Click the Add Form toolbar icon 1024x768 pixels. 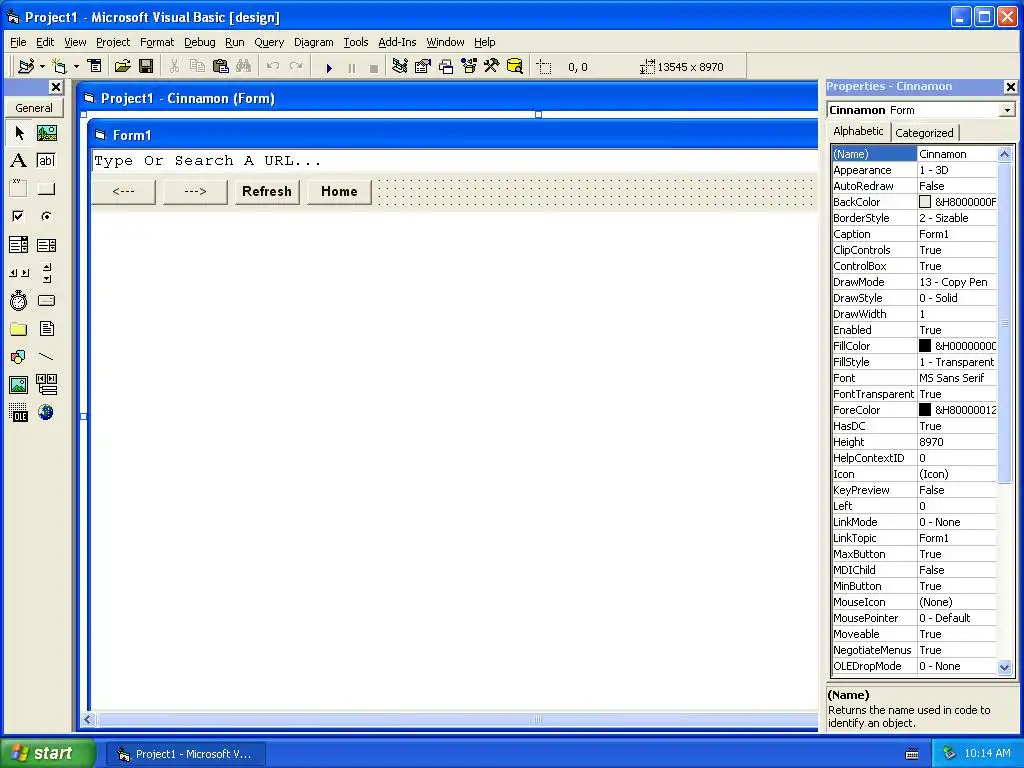pyautogui.click(x=59, y=67)
